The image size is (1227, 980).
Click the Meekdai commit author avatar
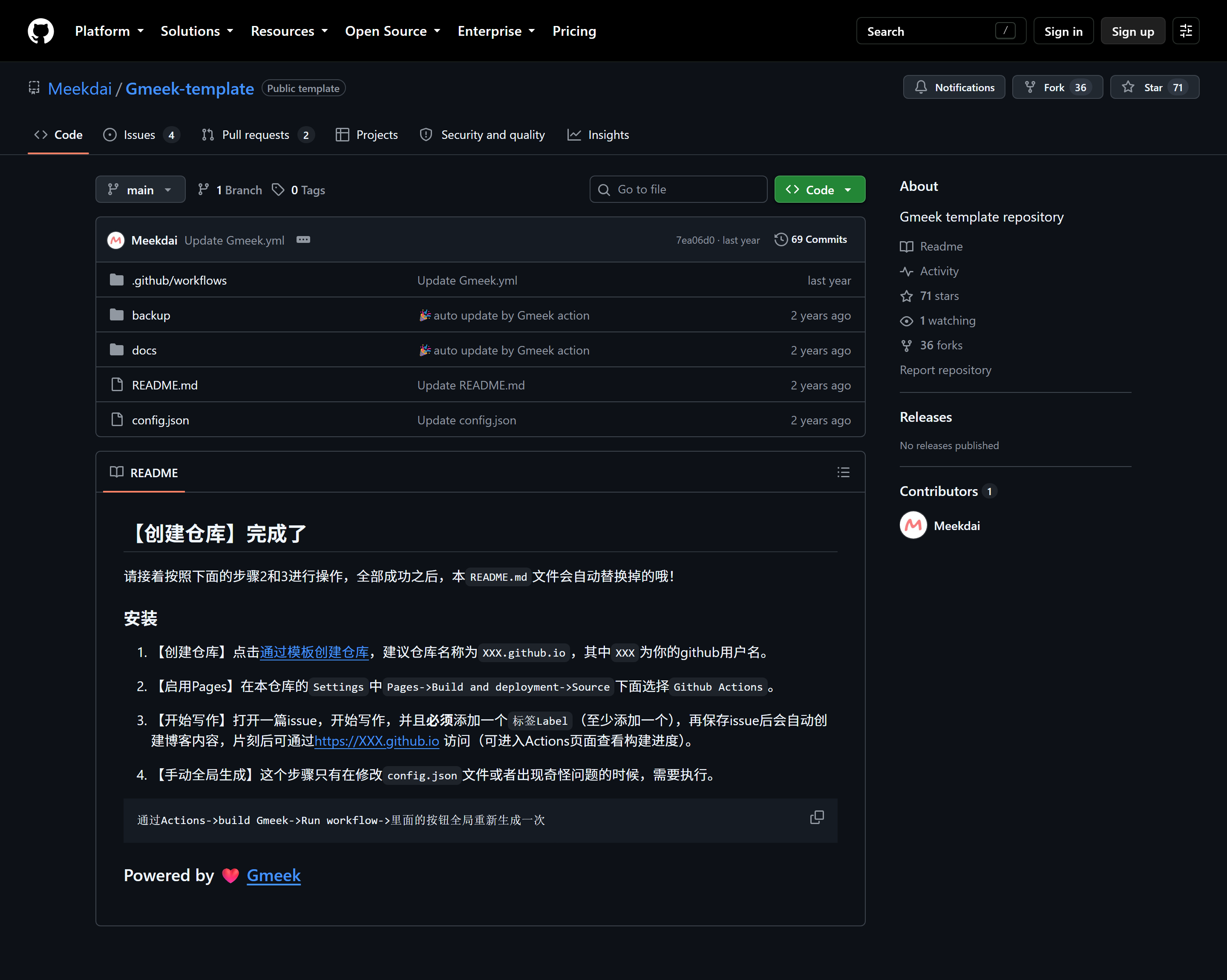click(116, 240)
